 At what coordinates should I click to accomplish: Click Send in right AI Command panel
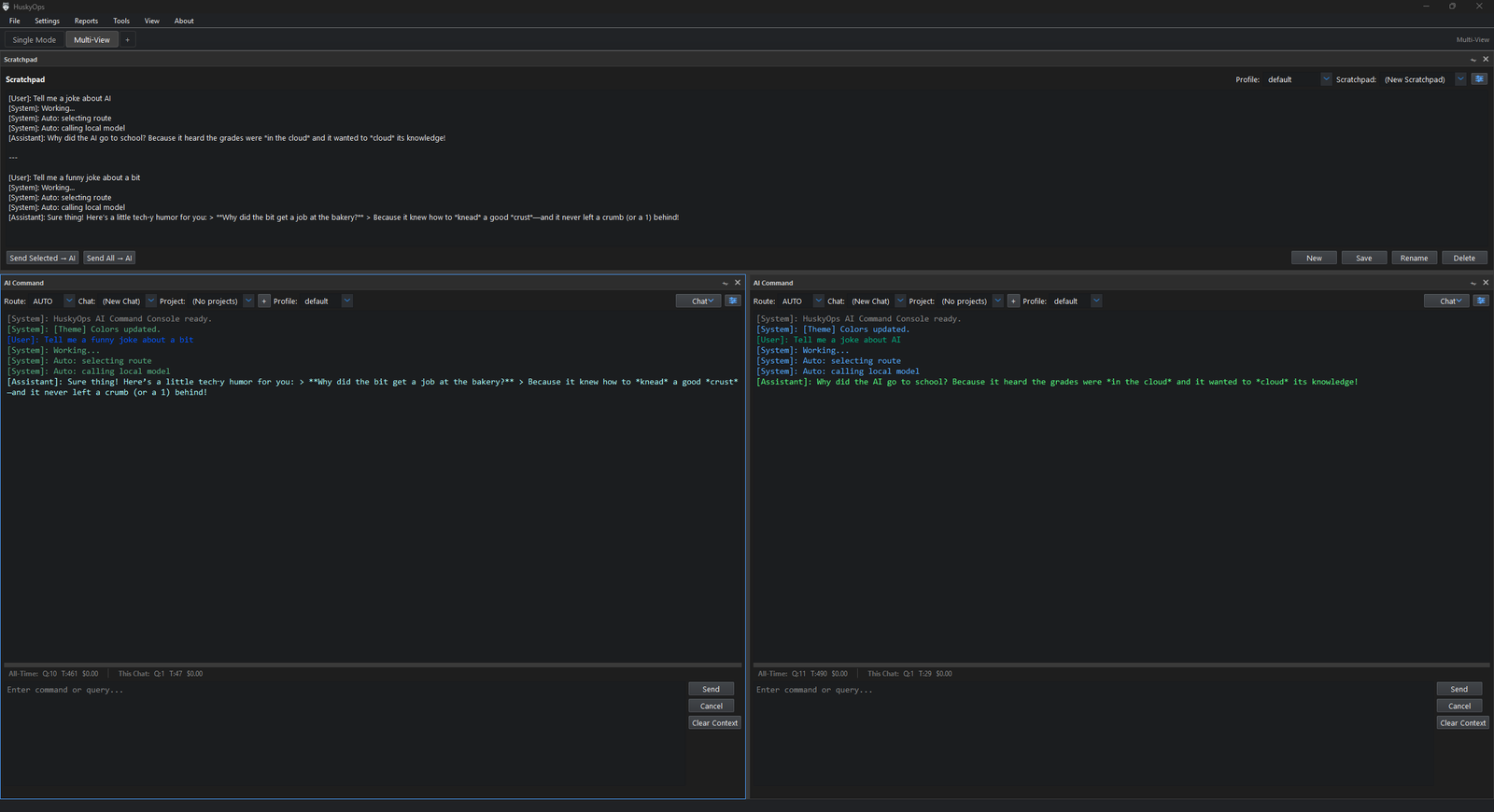click(1459, 689)
